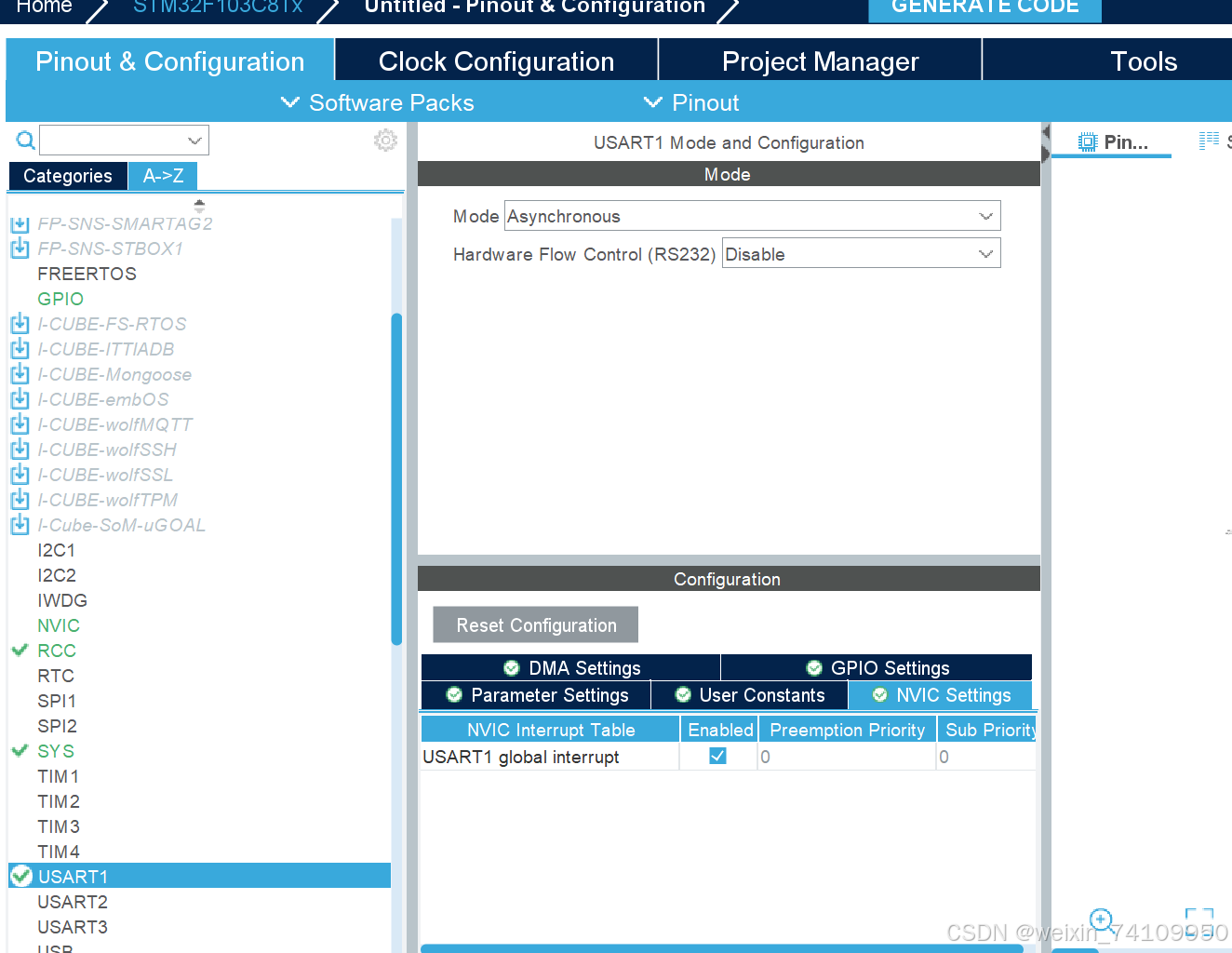This screenshot has width=1232, height=953.
Task: Click download icon beside I-CUBE-ITTIADB
Action: coord(20,349)
